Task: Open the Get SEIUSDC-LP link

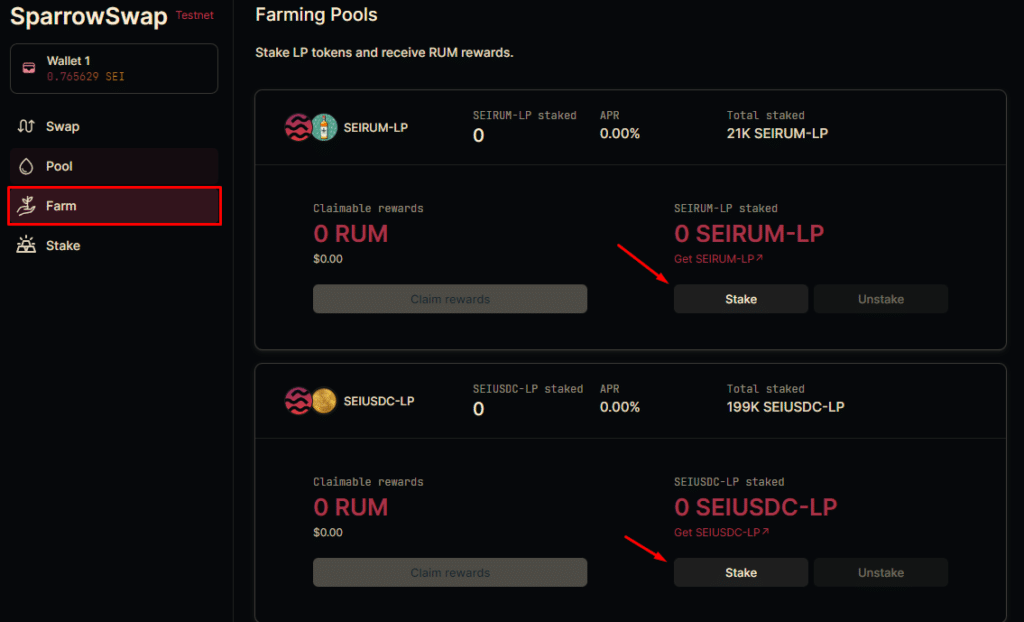Action: tap(722, 532)
